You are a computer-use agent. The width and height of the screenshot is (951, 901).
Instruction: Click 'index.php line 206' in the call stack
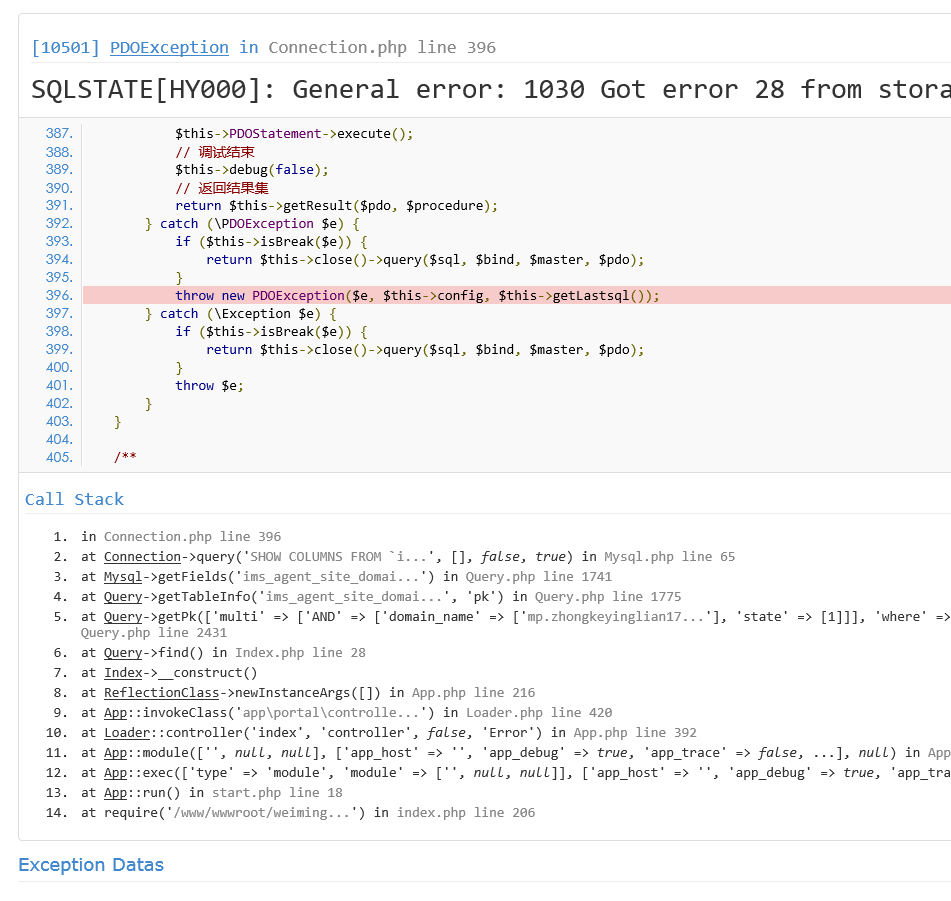coord(466,812)
